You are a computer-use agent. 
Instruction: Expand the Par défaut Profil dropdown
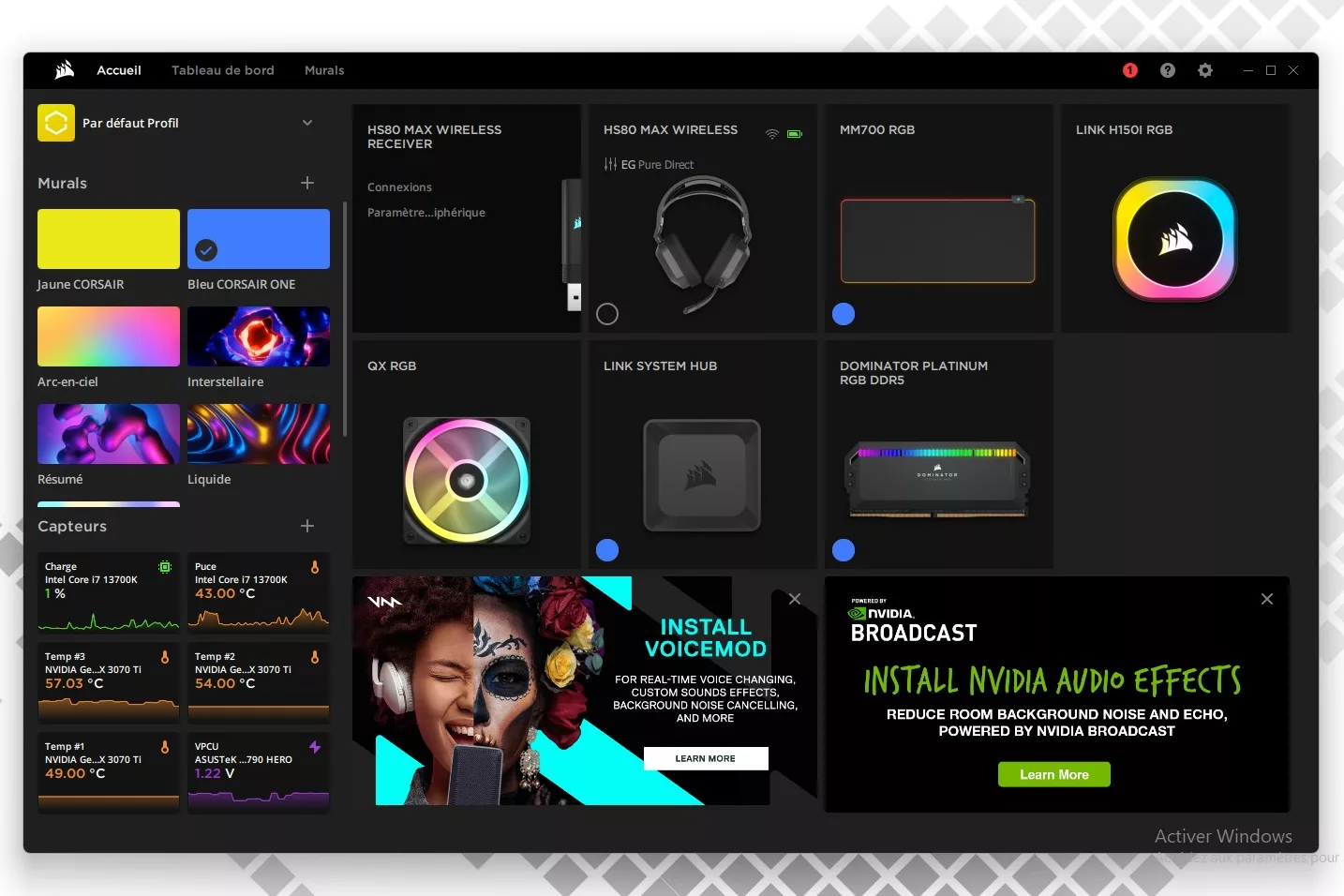coord(307,123)
